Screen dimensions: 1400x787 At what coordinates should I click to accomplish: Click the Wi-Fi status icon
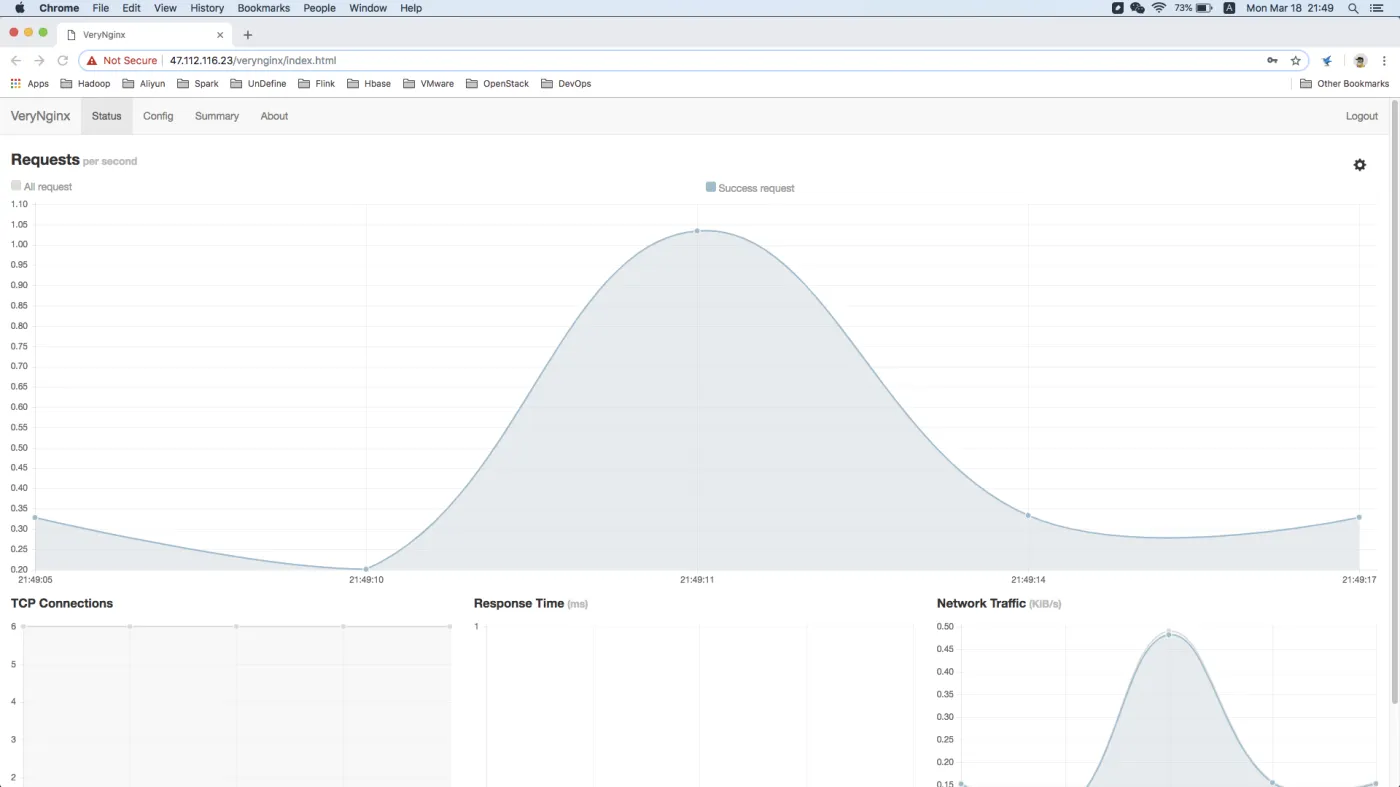pyautogui.click(x=1159, y=8)
